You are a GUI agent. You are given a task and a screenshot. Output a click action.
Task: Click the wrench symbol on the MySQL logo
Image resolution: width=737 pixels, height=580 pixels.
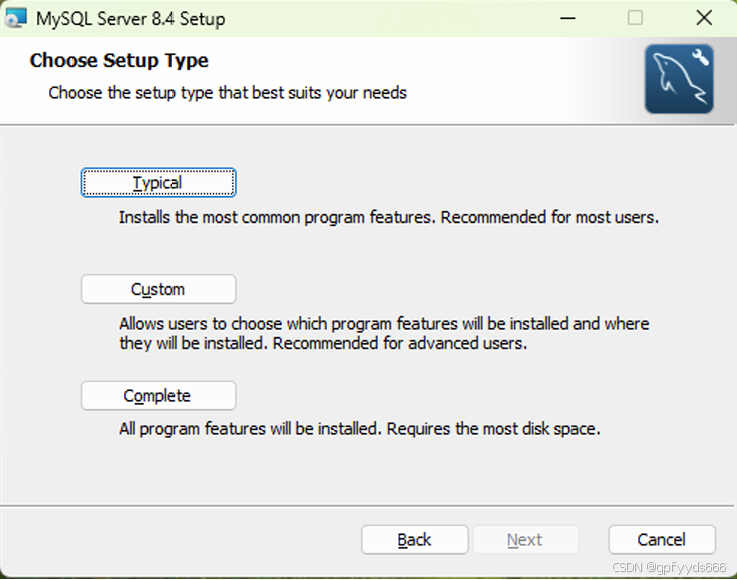700,57
